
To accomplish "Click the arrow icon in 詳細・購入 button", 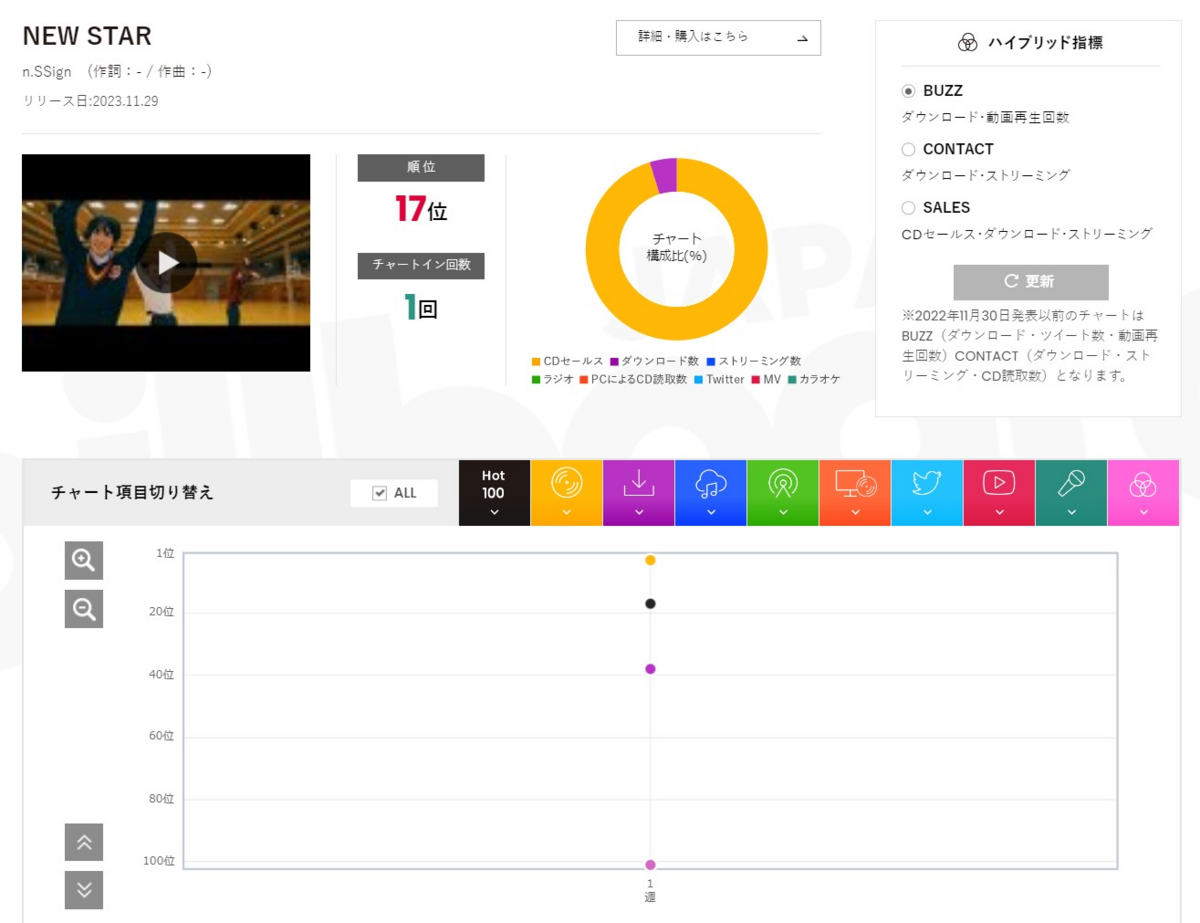I will click(802, 38).
